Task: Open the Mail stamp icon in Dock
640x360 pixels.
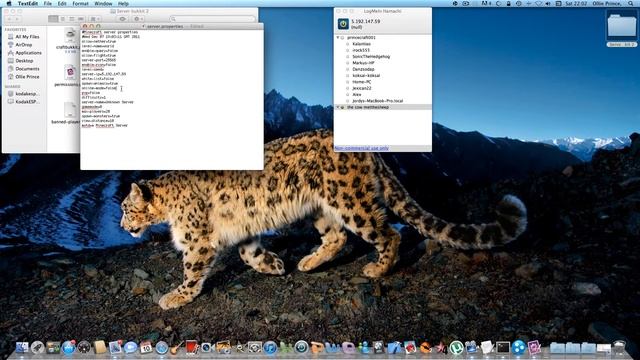Action: click(x=115, y=347)
